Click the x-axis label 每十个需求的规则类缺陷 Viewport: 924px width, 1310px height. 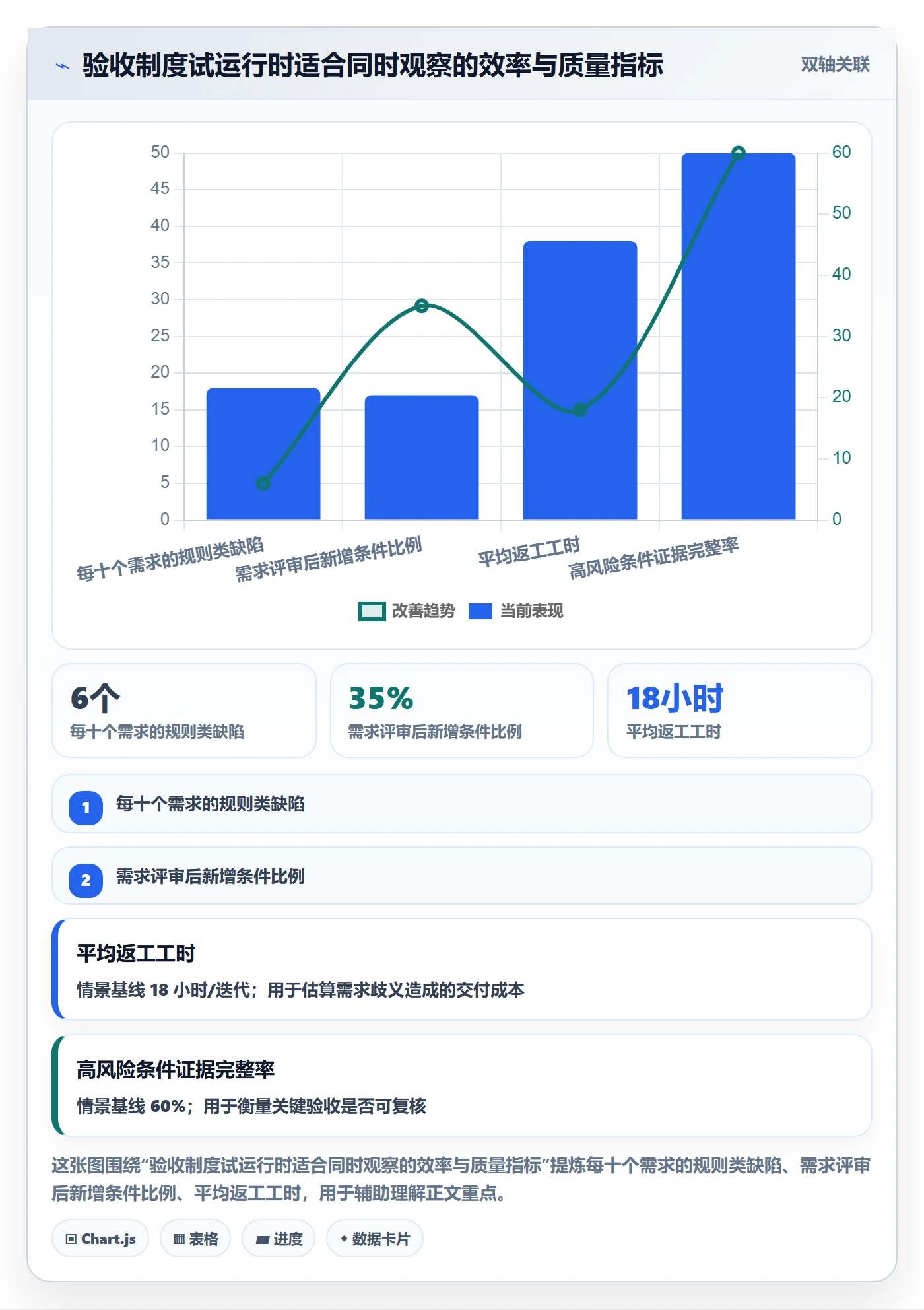170,559
